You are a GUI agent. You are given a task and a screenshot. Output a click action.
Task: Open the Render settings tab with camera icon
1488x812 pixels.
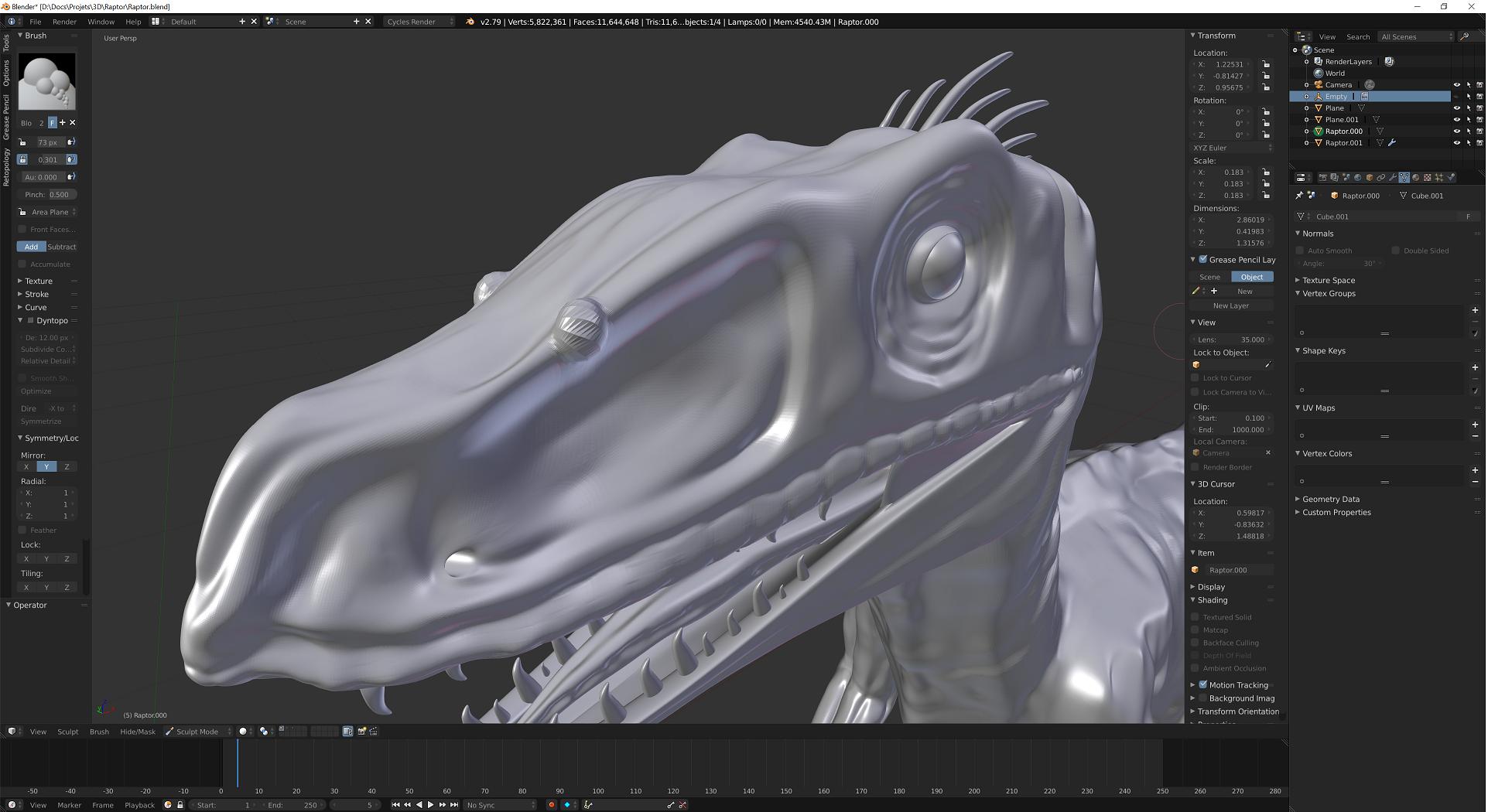tap(1323, 178)
